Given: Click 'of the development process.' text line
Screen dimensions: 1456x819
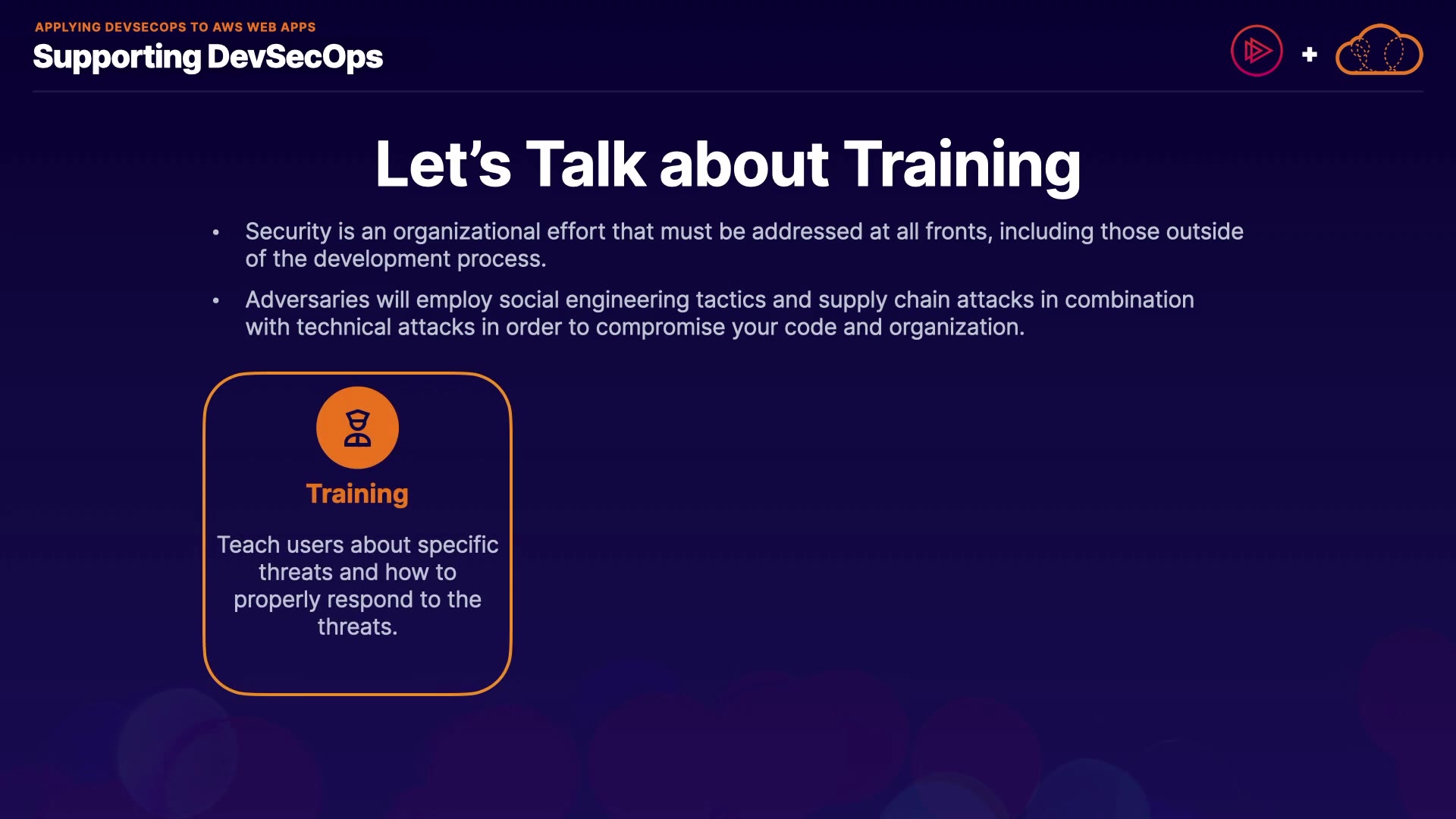Looking at the screenshot, I should pos(395,259).
